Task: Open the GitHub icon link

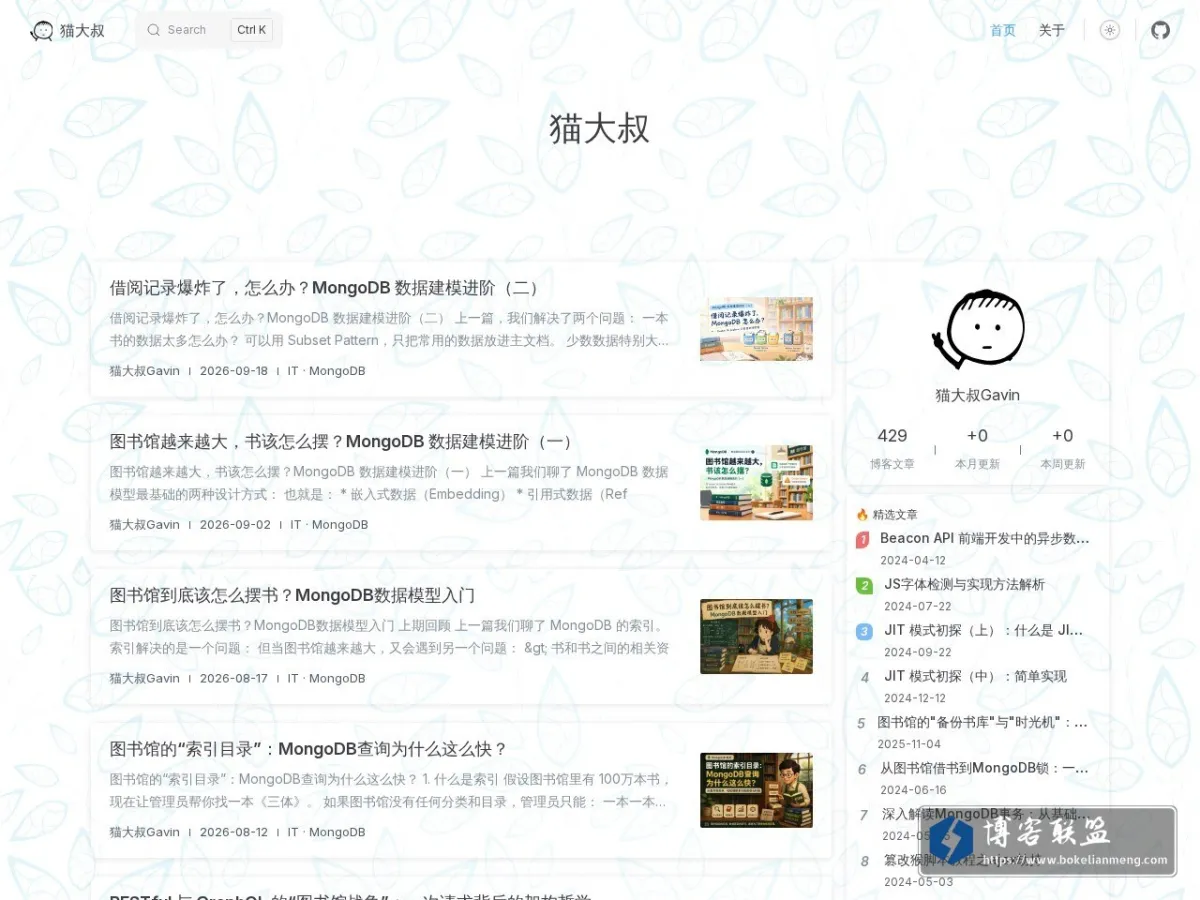Action: [x=1160, y=30]
